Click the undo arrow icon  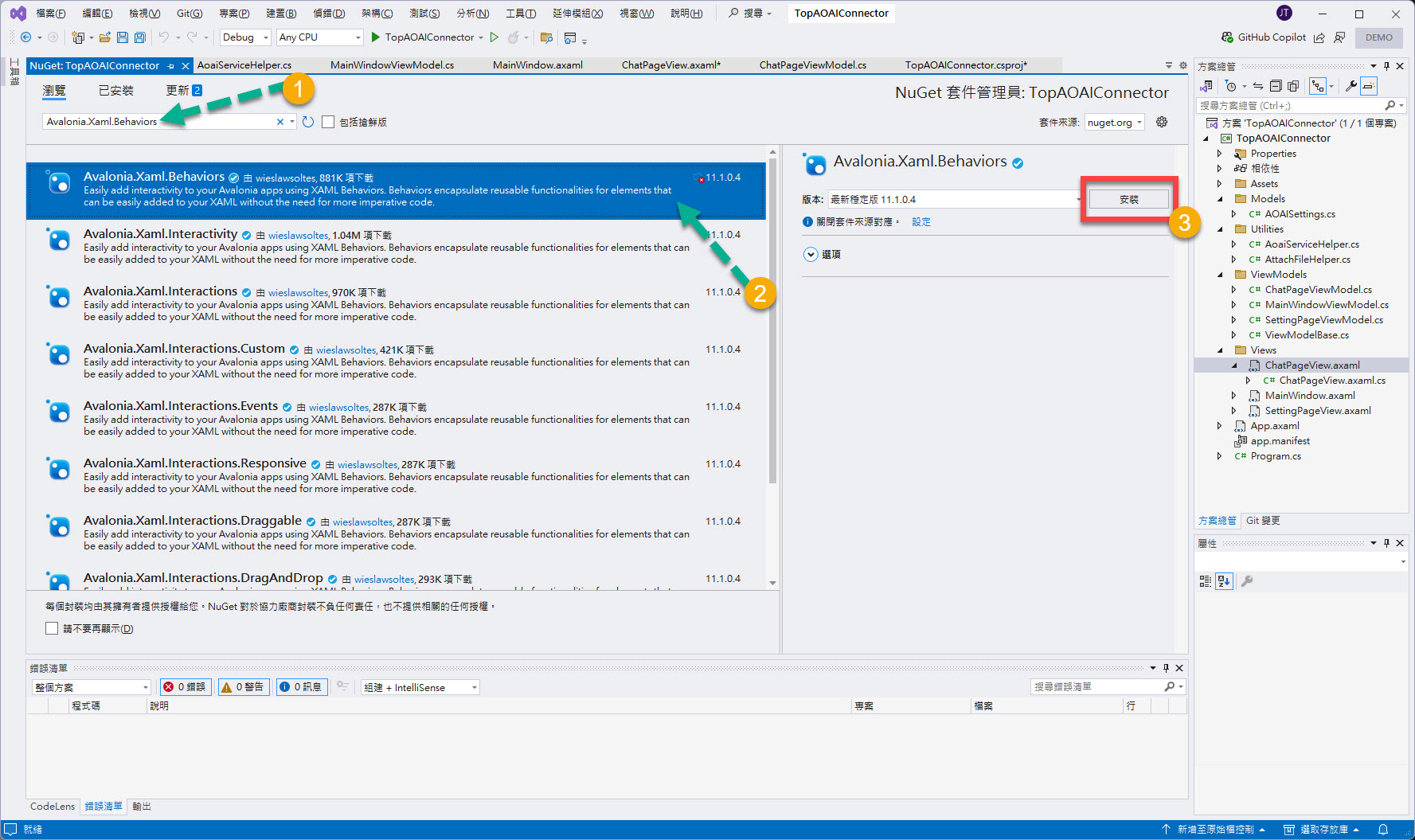coord(164,37)
